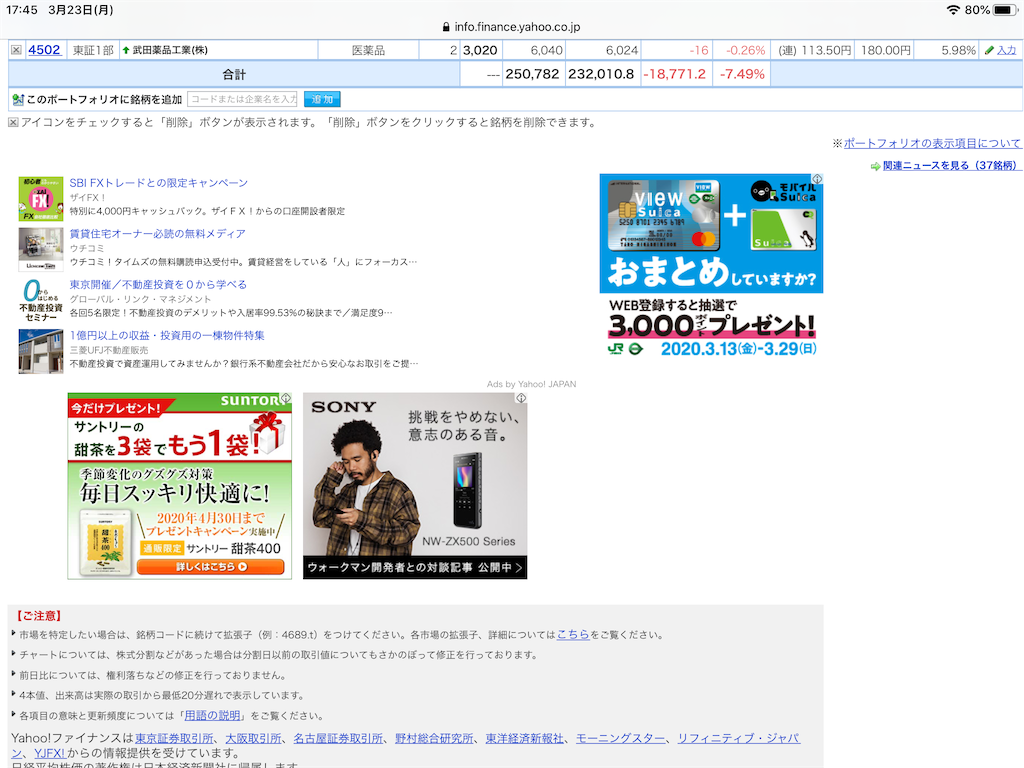
Task: Open 野村総合研究所 link
Action: pyautogui.click(x=434, y=738)
